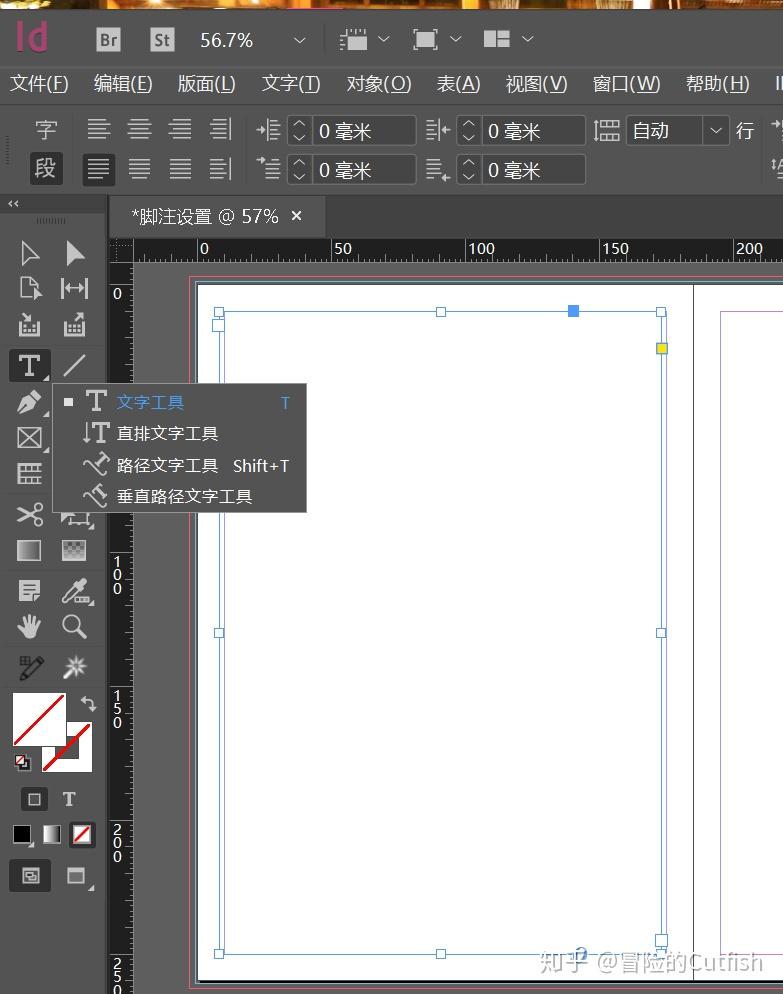This screenshot has height=994, width=783.
Task: Select the Direct Selection tool
Action: 75,254
